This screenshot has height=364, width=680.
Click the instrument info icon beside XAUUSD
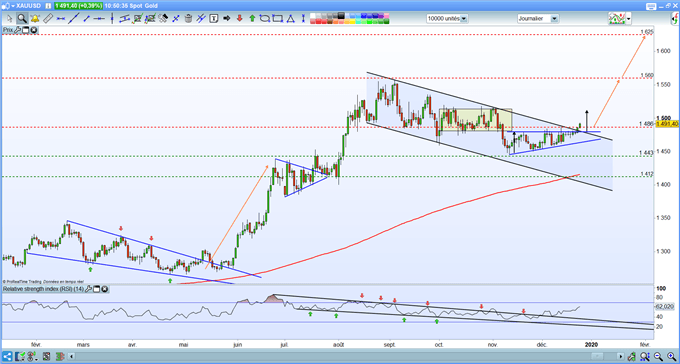click(49, 6)
